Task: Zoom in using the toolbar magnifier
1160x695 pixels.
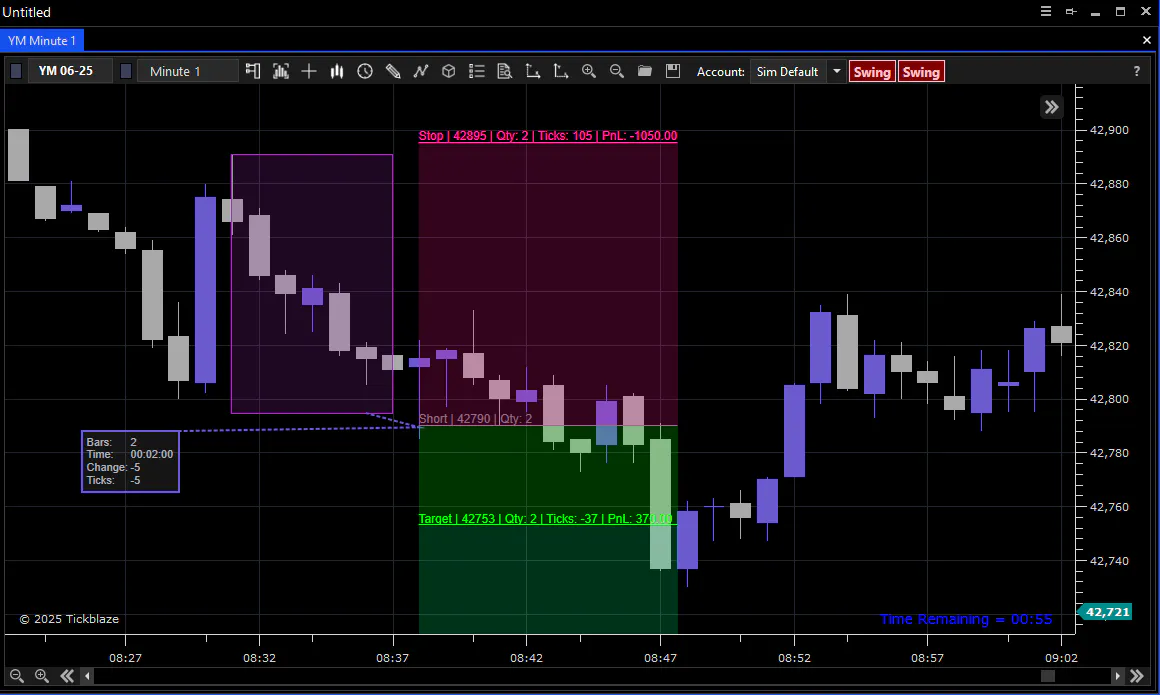Action: [x=589, y=71]
